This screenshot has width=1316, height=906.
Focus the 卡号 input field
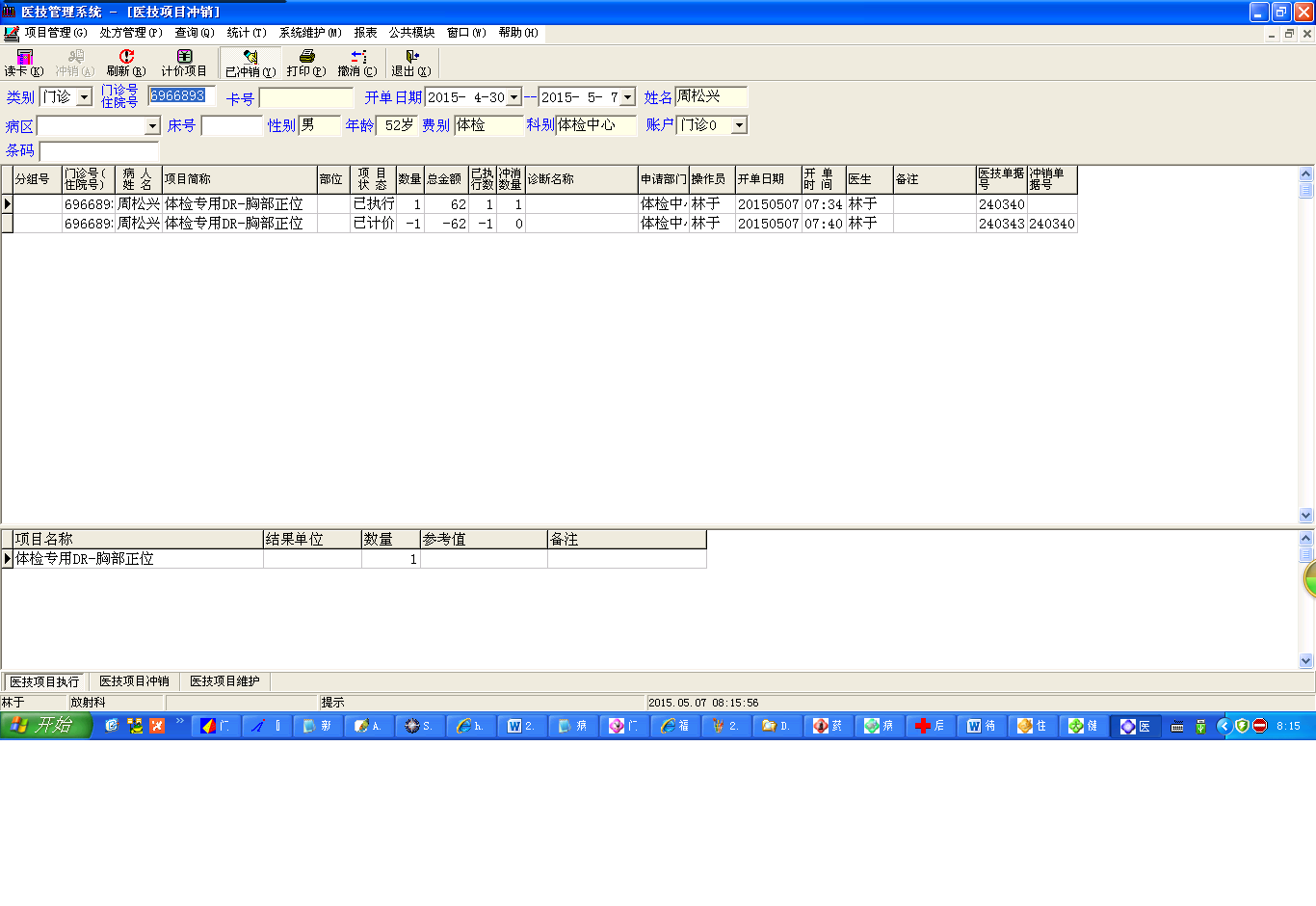click(306, 98)
